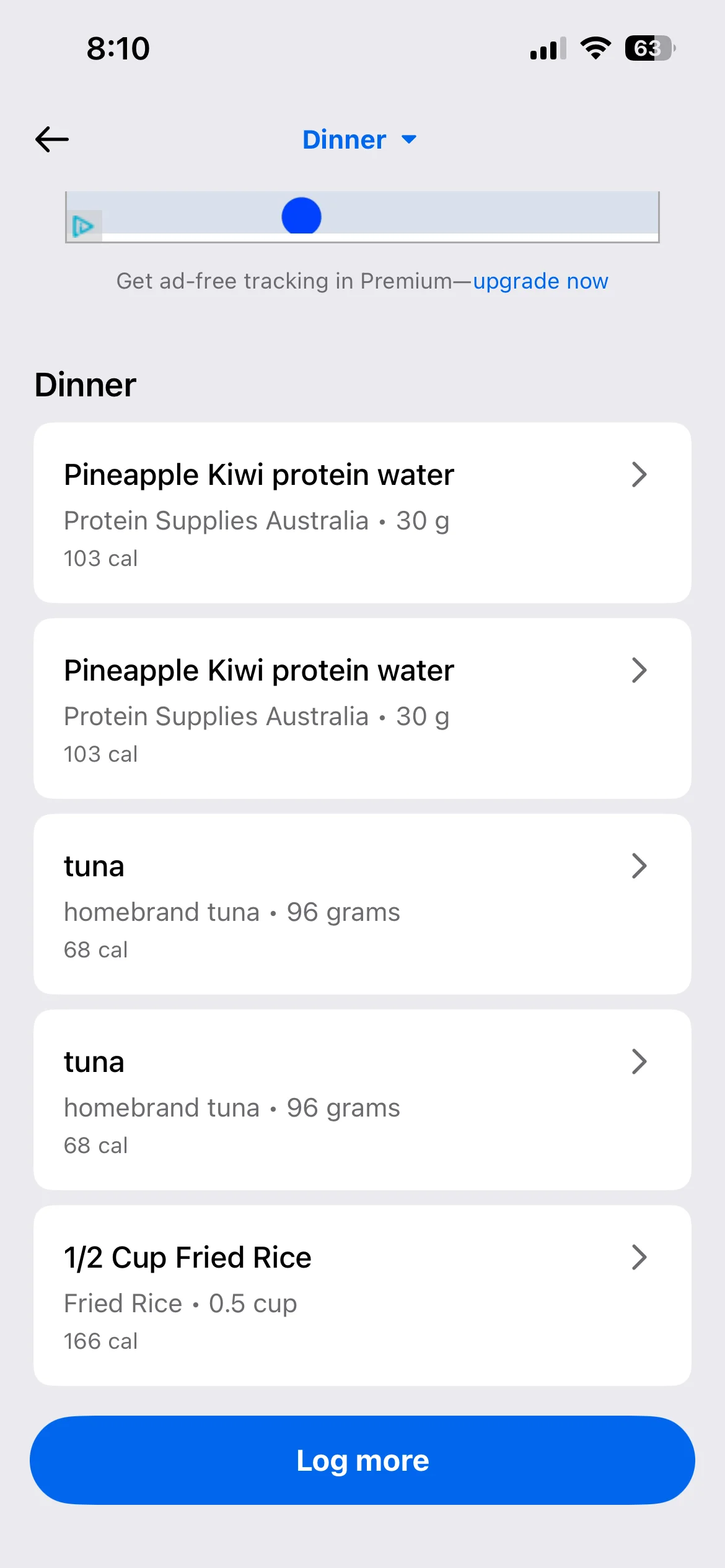Select first Pineapple Kiwi protein water title
Screen dimensions: 725x1568
click(259, 475)
